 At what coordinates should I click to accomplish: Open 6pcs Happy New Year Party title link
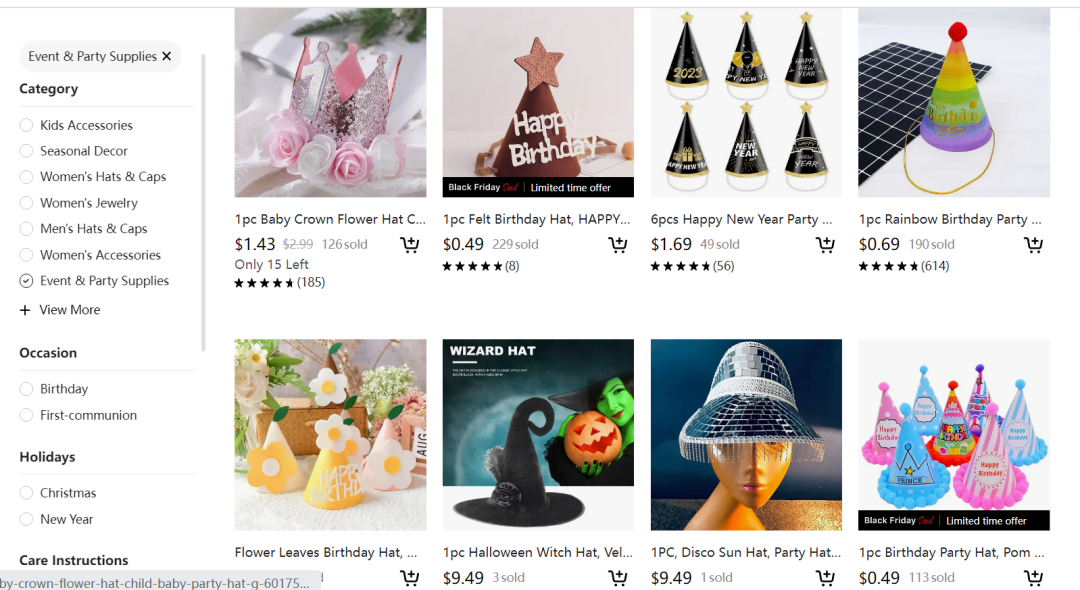pyautogui.click(x=741, y=219)
